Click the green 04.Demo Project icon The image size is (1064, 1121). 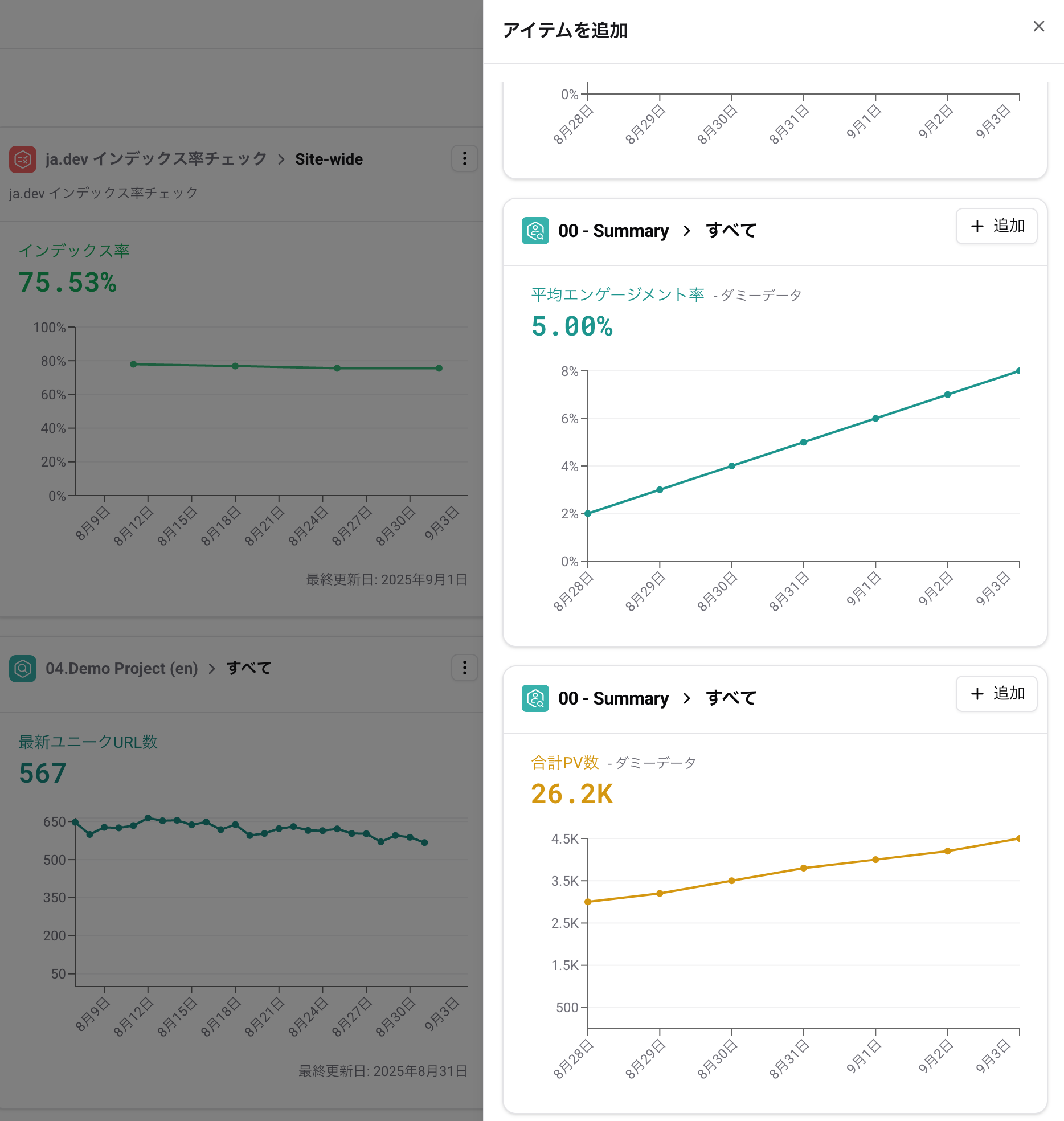[23, 668]
